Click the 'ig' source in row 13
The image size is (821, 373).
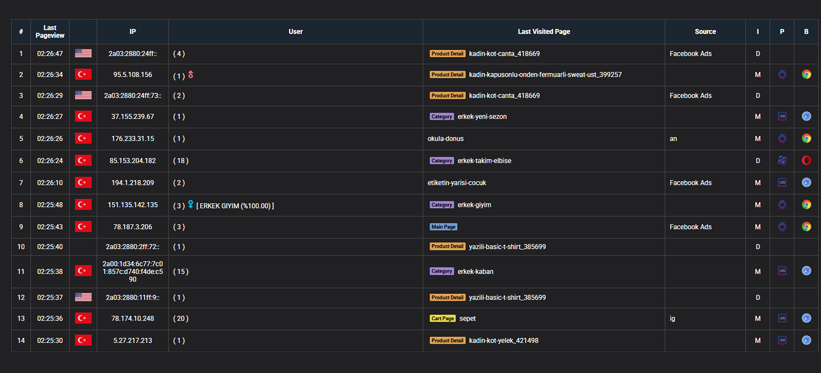(x=672, y=318)
